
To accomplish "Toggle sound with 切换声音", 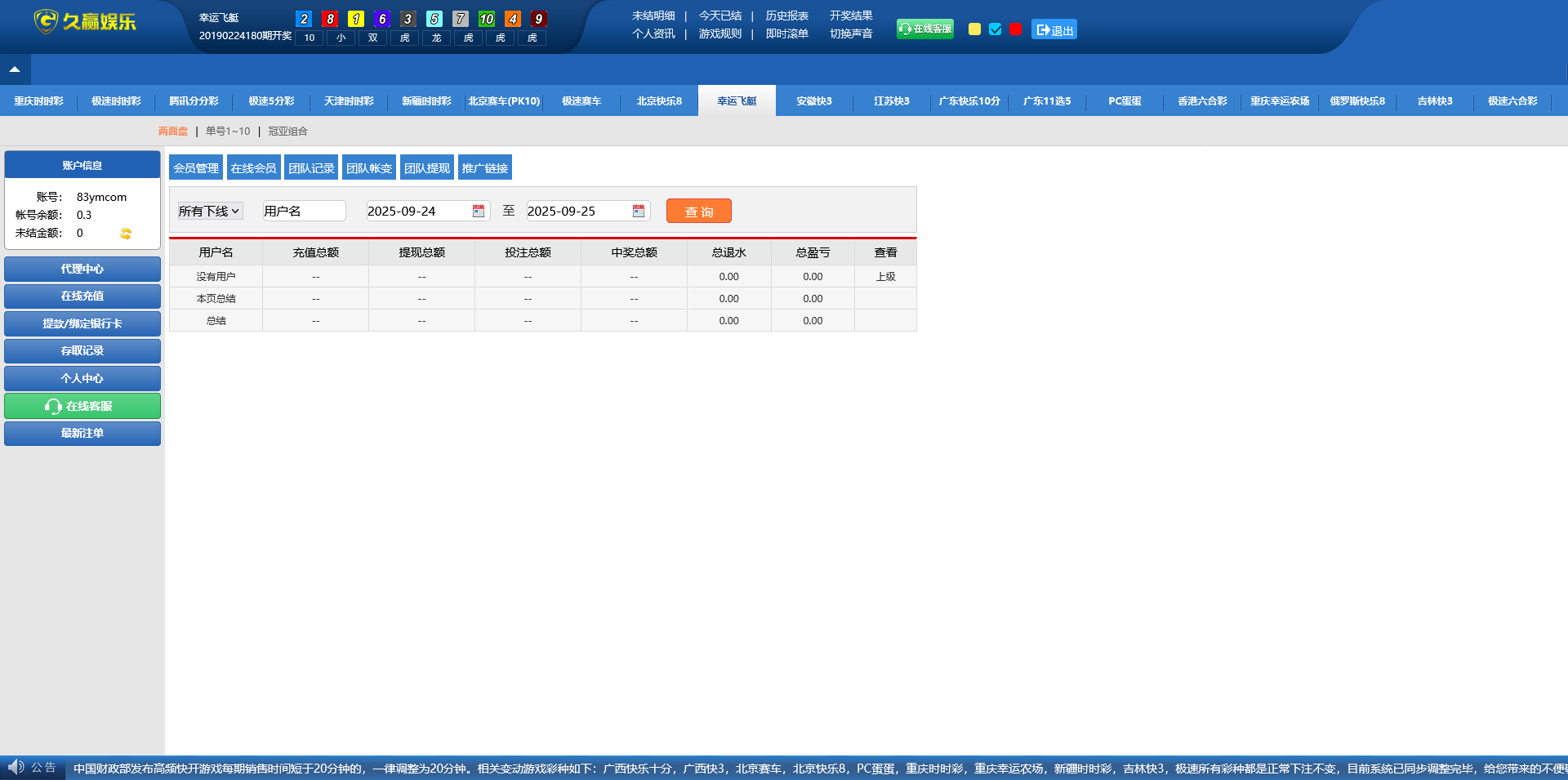I will point(851,33).
